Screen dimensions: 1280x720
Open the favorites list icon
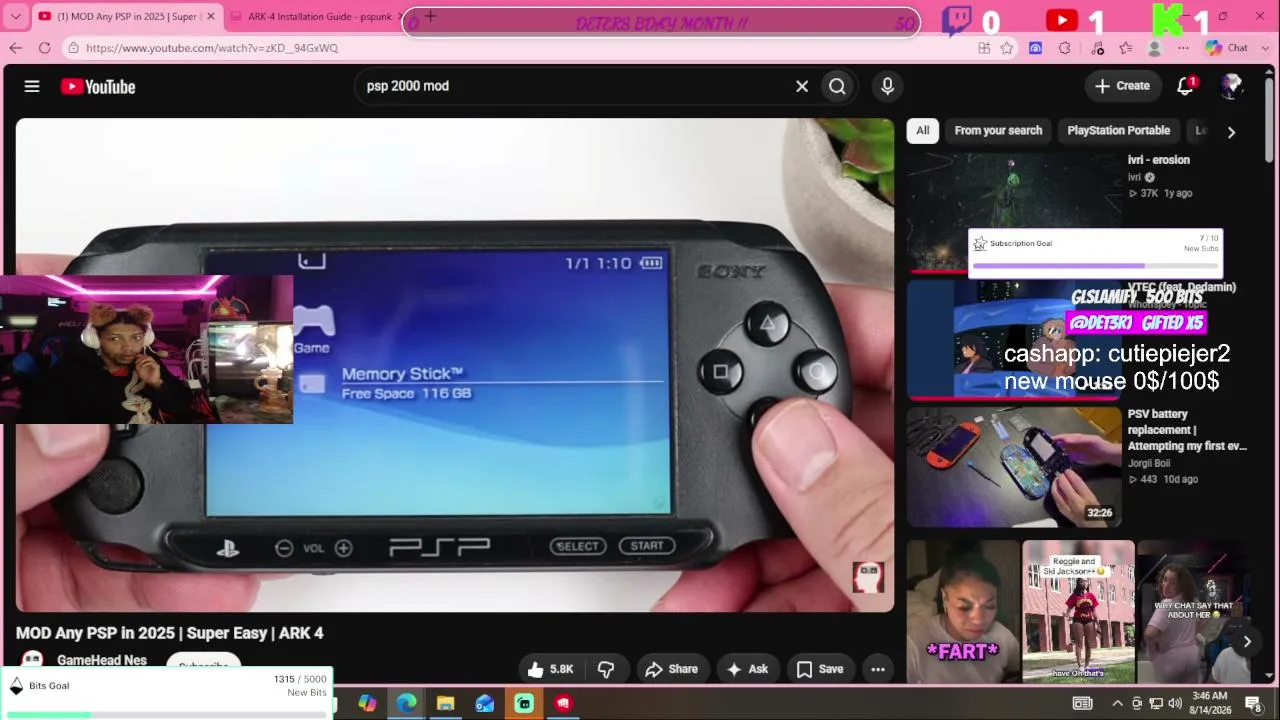[1126, 48]
